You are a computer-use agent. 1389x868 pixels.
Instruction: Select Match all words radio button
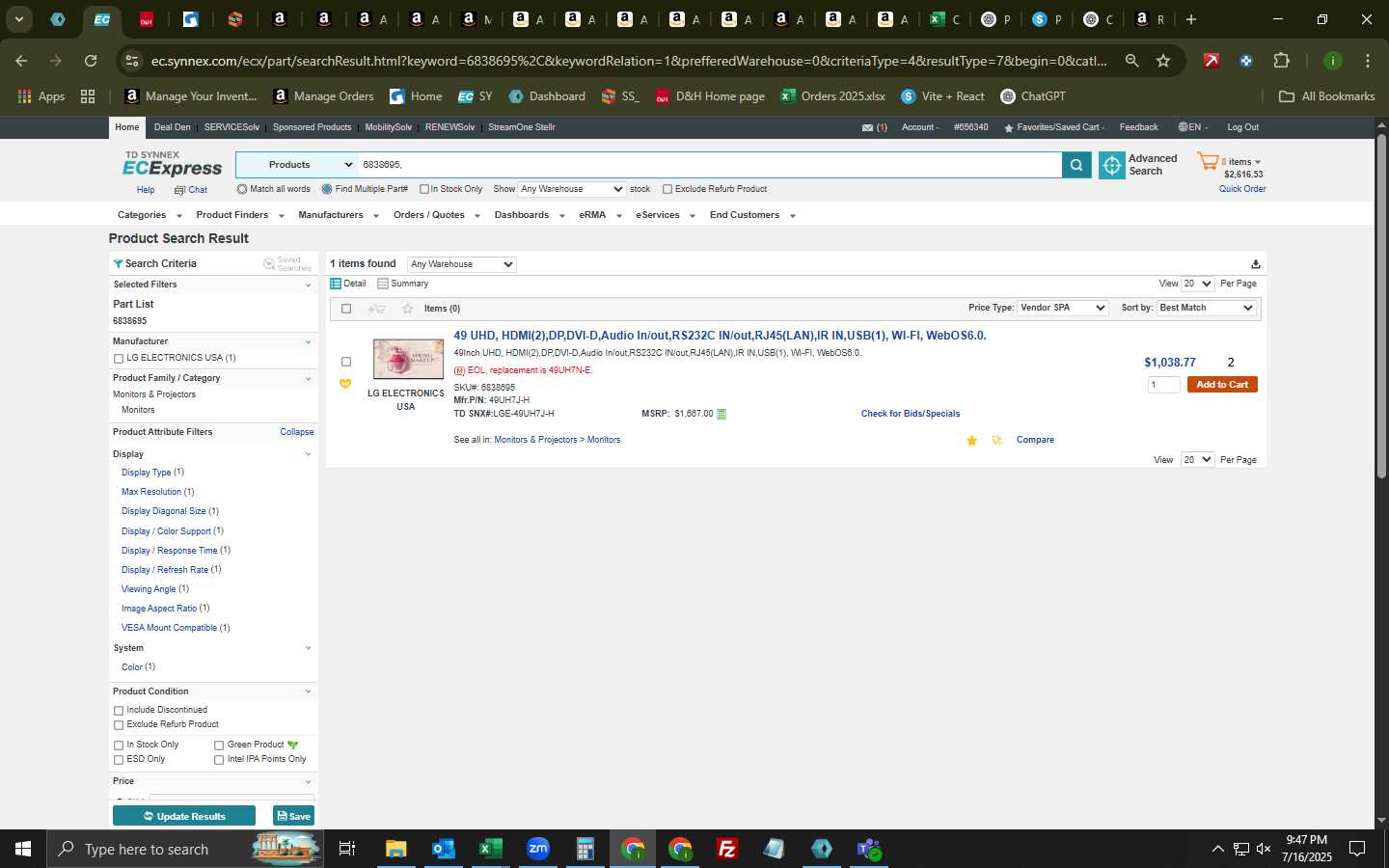click(242, 189)
